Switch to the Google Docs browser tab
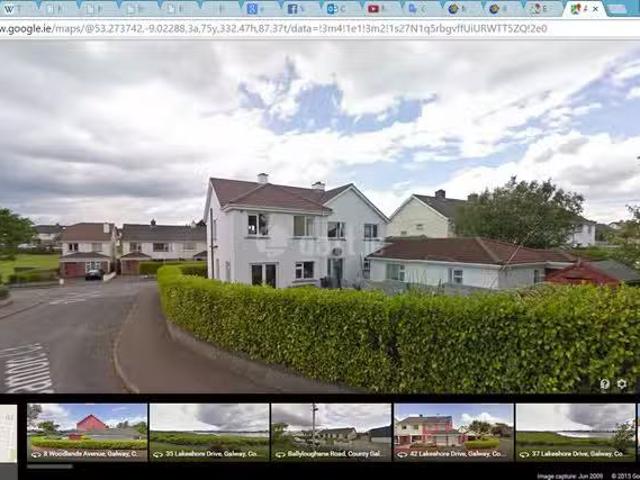 click(421, 9)
